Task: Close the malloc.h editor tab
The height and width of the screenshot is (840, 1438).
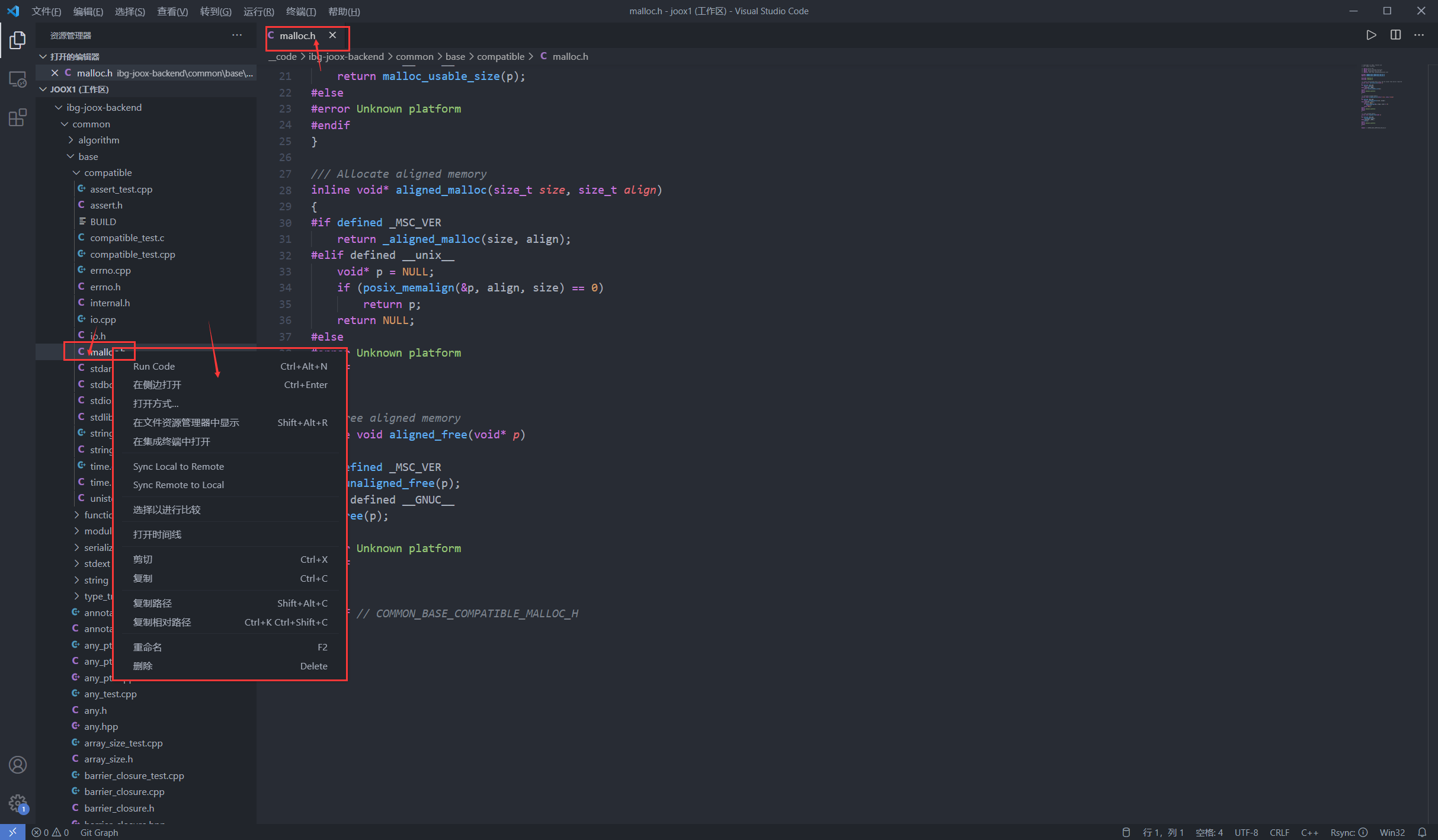Action: (332, 36)
